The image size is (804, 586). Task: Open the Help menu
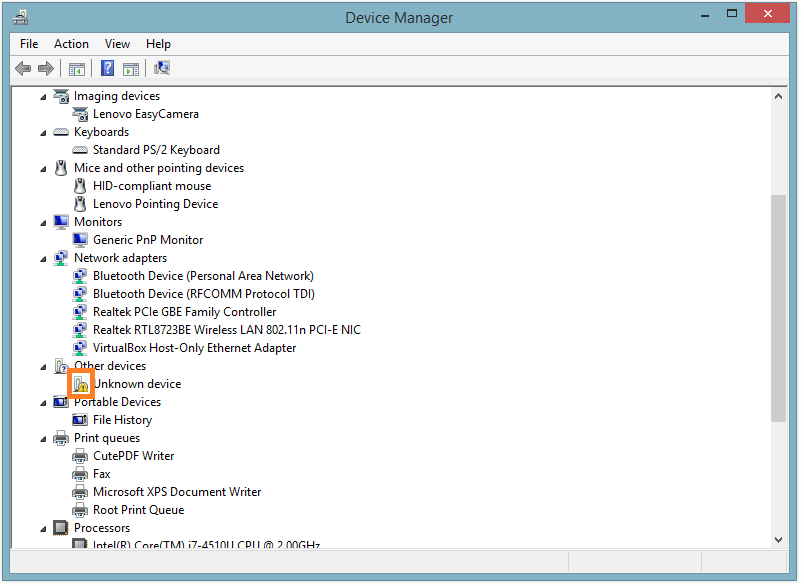tap(158, 44)
